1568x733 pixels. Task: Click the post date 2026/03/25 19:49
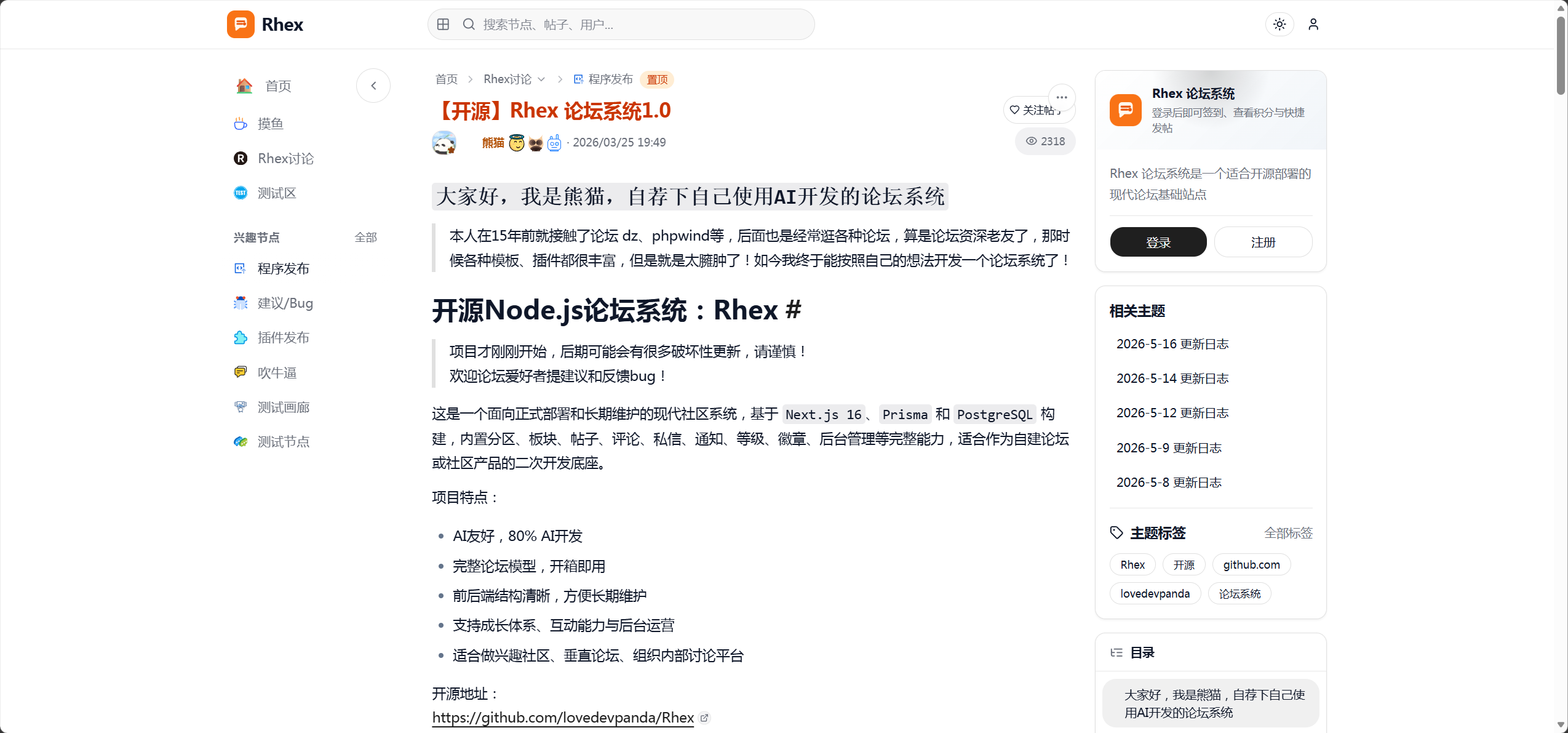pyautogui.click(x=619, y=143)
